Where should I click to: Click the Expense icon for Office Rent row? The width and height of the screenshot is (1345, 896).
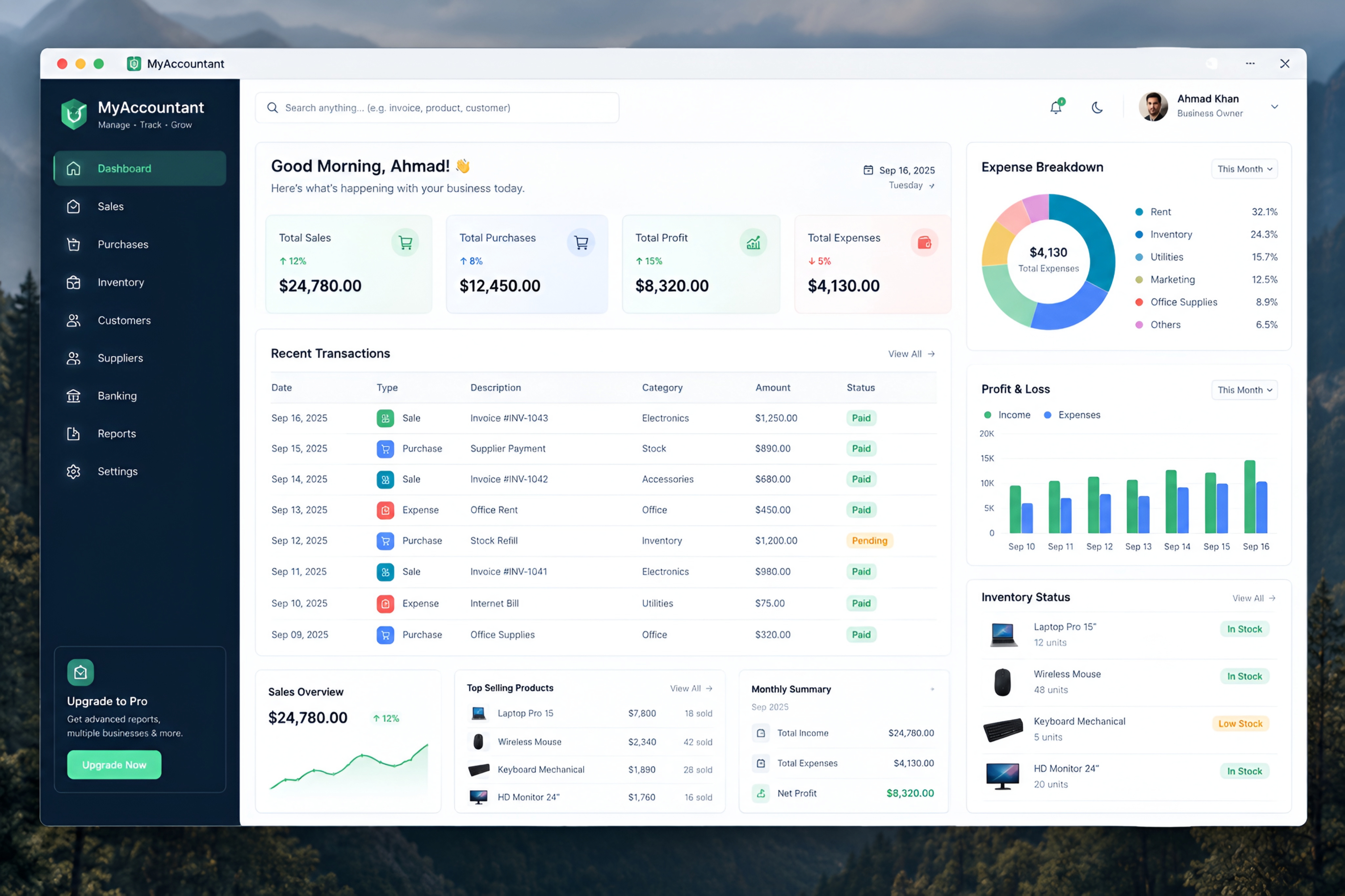[385, 510]
